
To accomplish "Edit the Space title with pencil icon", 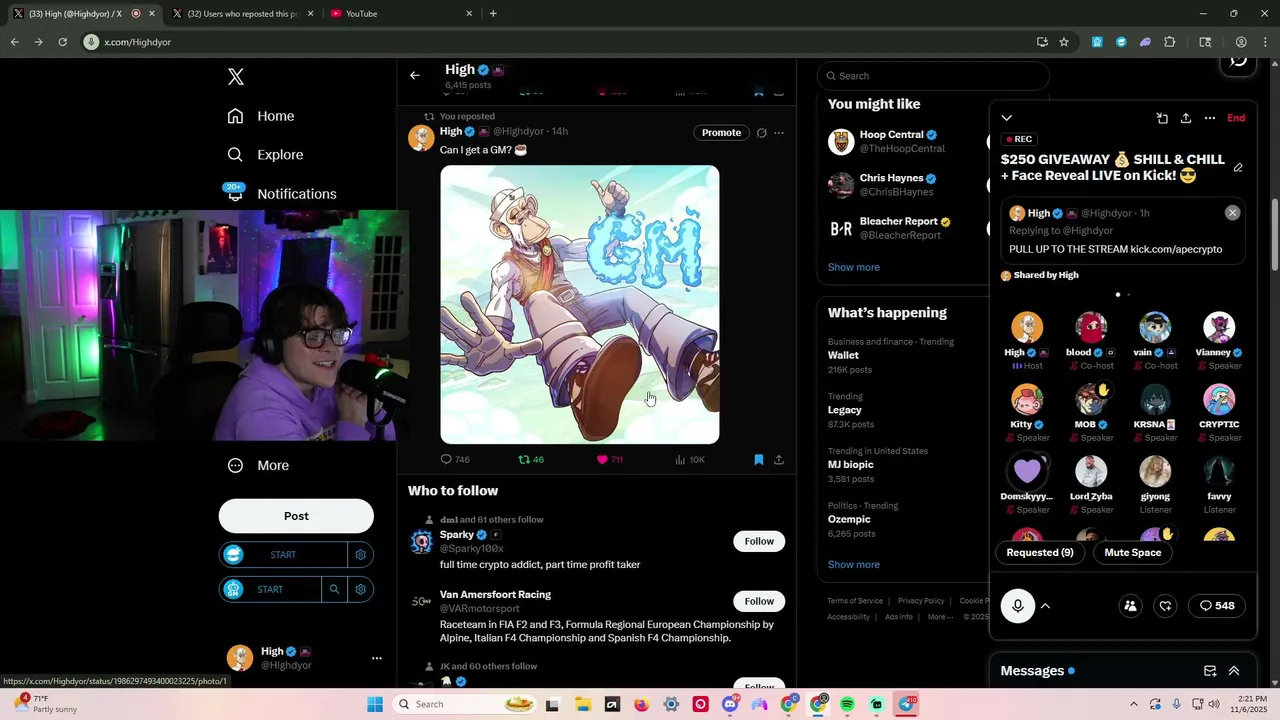I will point(1238,168).
